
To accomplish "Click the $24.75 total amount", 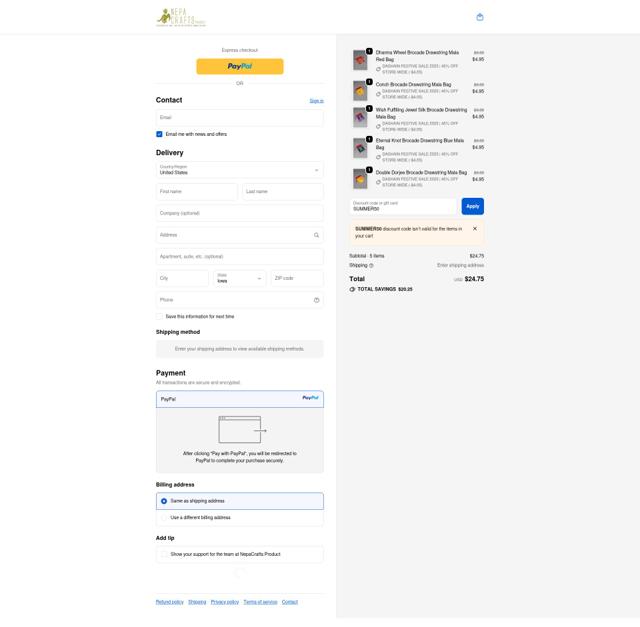I will click(474, 279).
